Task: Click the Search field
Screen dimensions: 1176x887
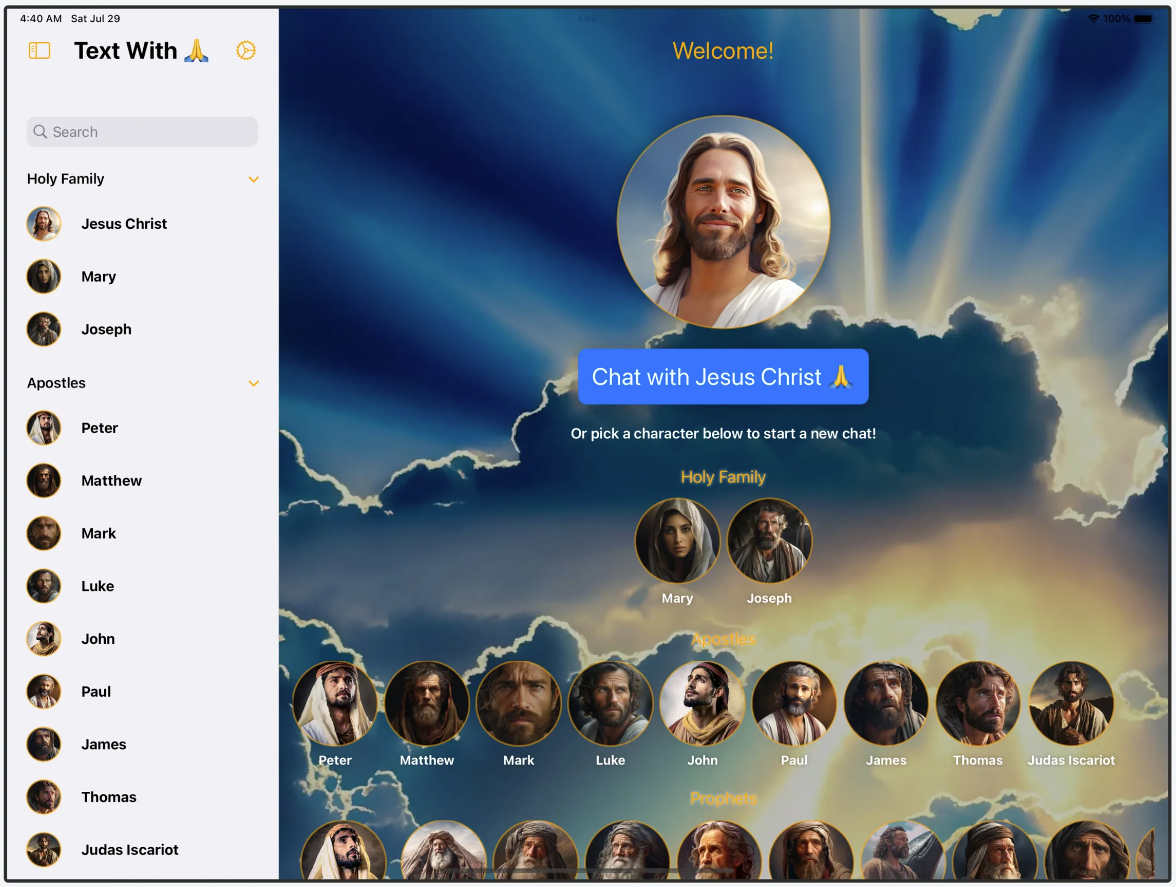Action: 142,132
